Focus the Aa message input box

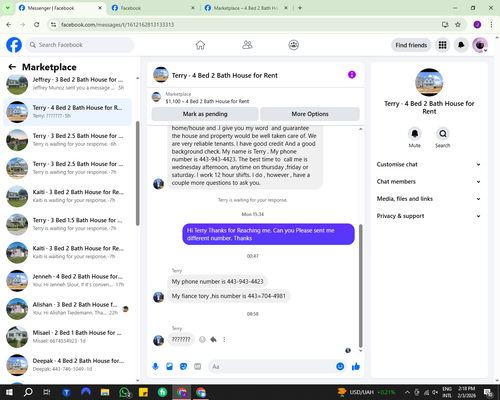272,367
